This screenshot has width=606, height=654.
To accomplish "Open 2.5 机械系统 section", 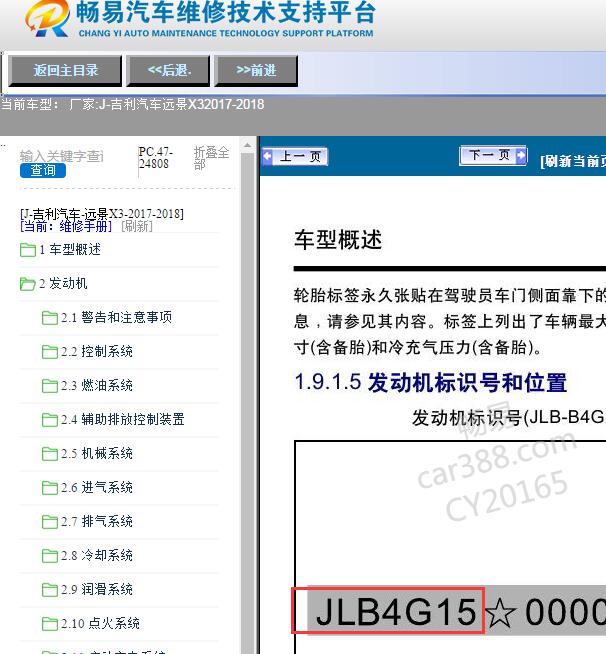I will tap(97, 453).
